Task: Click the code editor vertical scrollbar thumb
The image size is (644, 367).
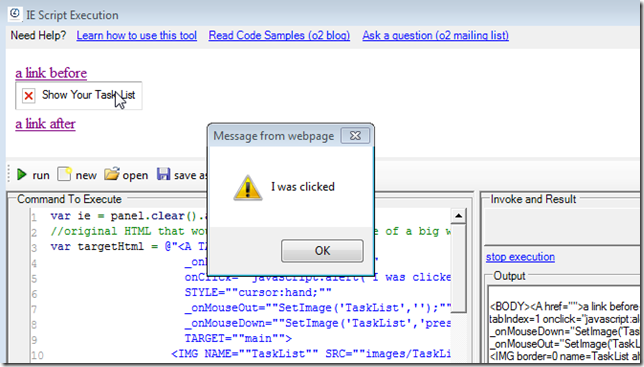Action: tap(458, 268)
